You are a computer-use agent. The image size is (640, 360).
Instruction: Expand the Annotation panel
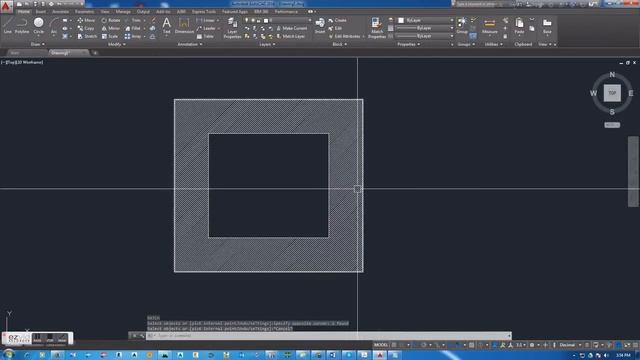189,44
